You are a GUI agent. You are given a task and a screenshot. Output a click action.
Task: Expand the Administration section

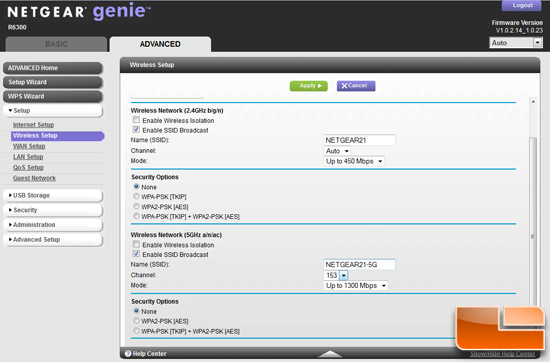tap(53, 225)
